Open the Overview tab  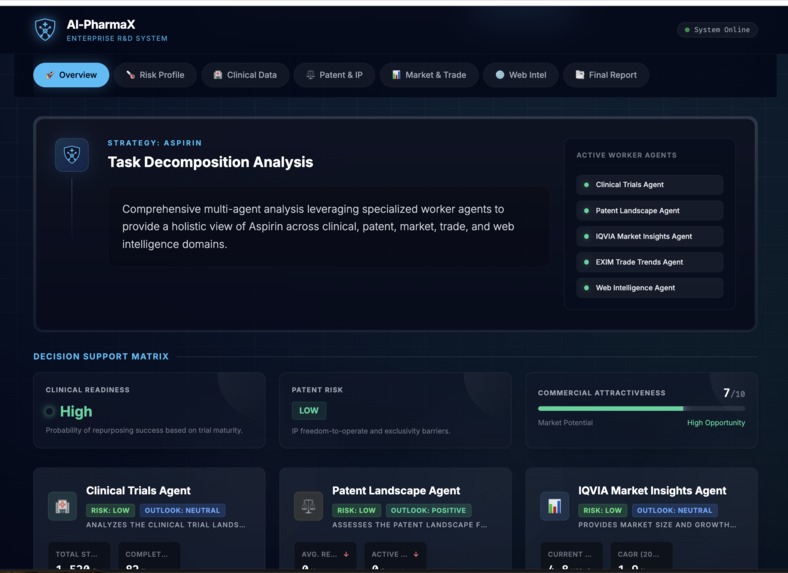tap(71, 75)
